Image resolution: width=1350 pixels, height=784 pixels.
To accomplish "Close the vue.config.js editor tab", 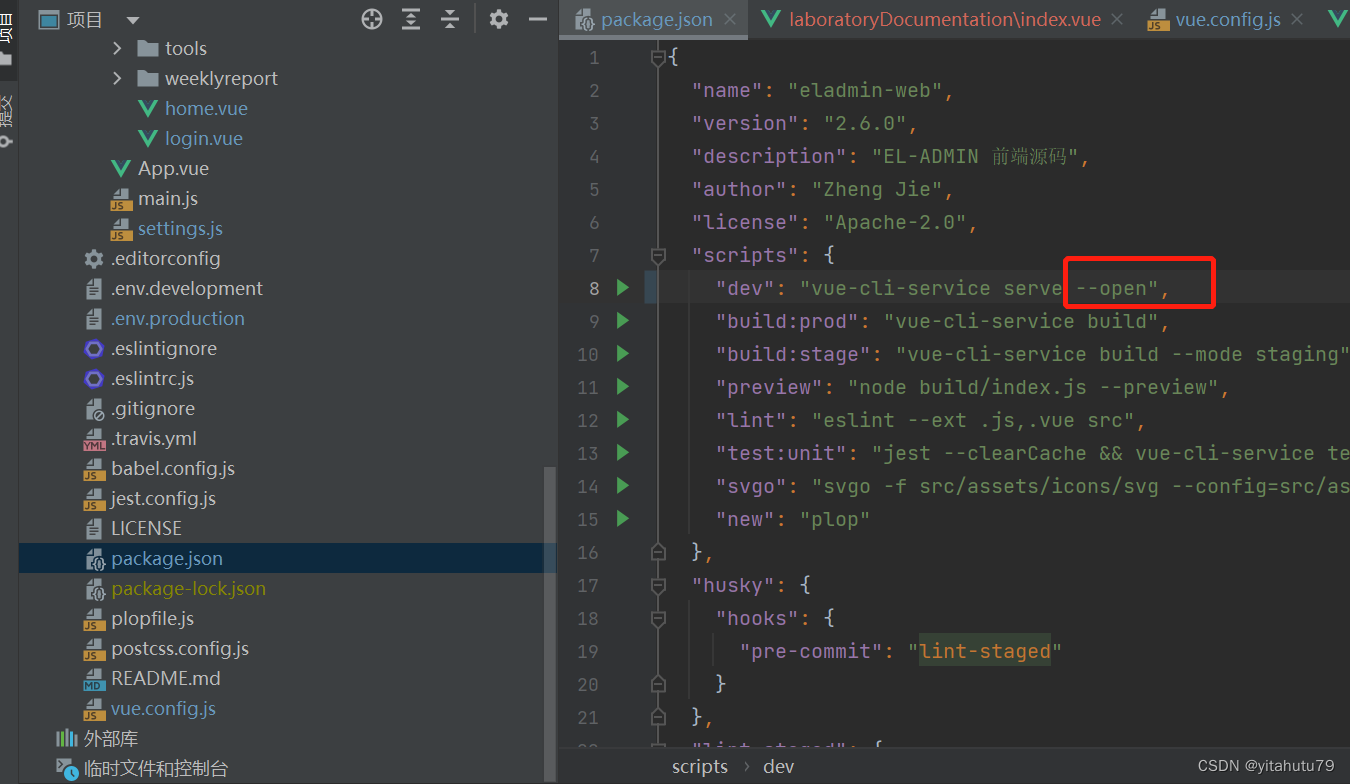I will pos(1298,19).
